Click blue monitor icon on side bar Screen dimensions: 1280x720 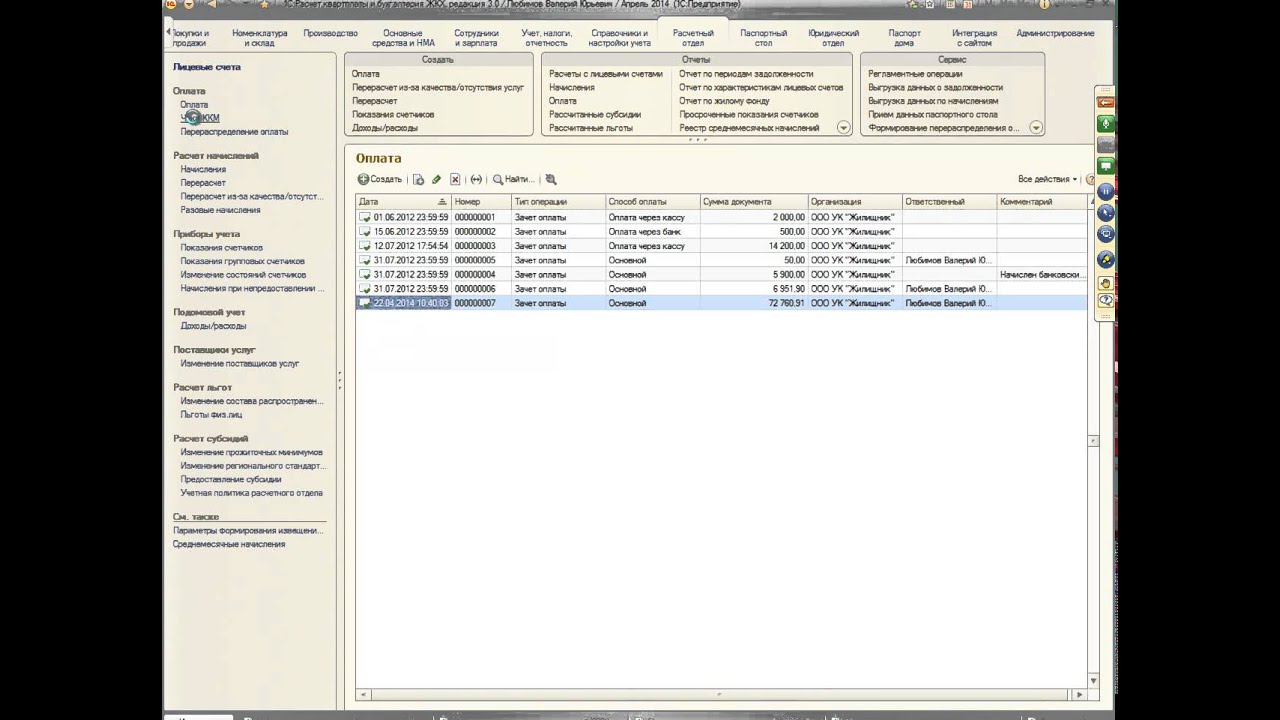[1106, 234]
